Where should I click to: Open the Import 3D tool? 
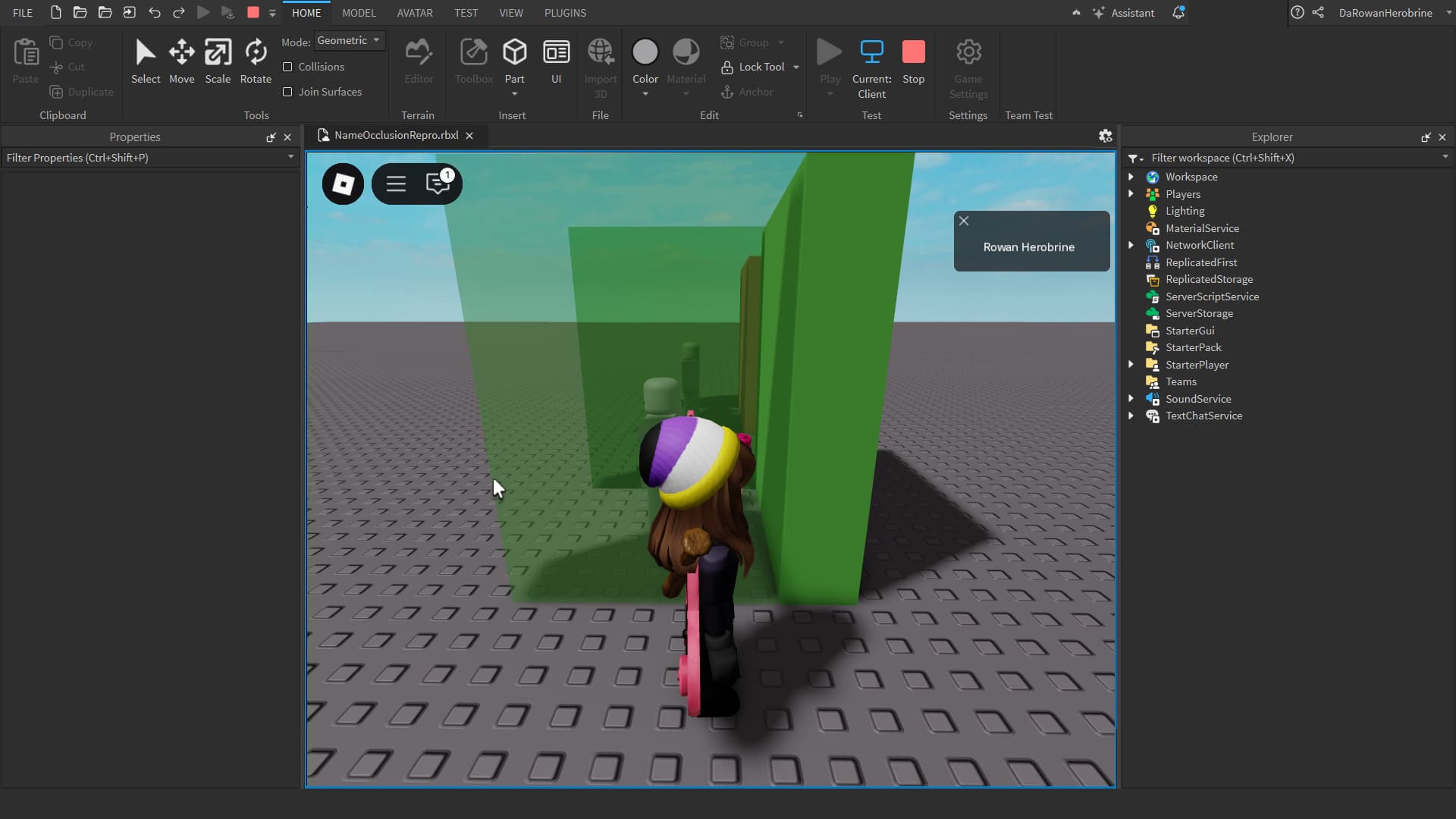601,61
